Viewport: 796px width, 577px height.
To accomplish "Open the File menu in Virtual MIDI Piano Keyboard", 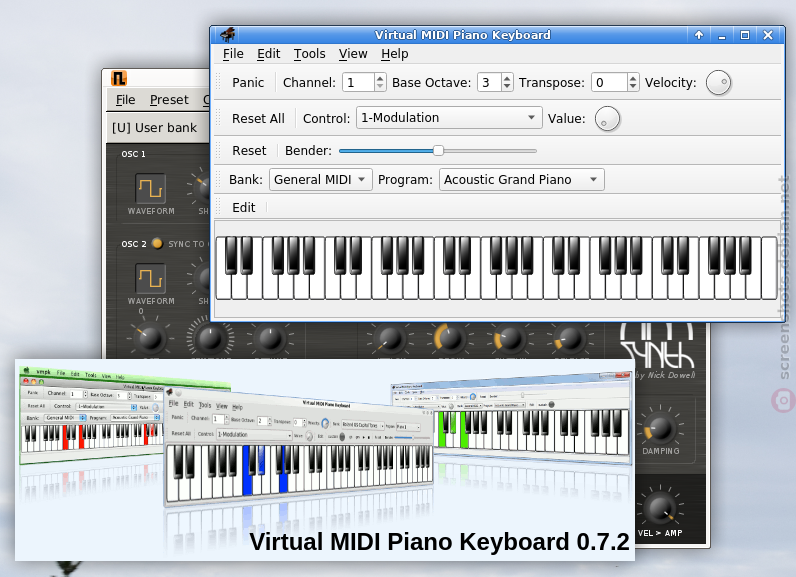I will tap(233, 54).
